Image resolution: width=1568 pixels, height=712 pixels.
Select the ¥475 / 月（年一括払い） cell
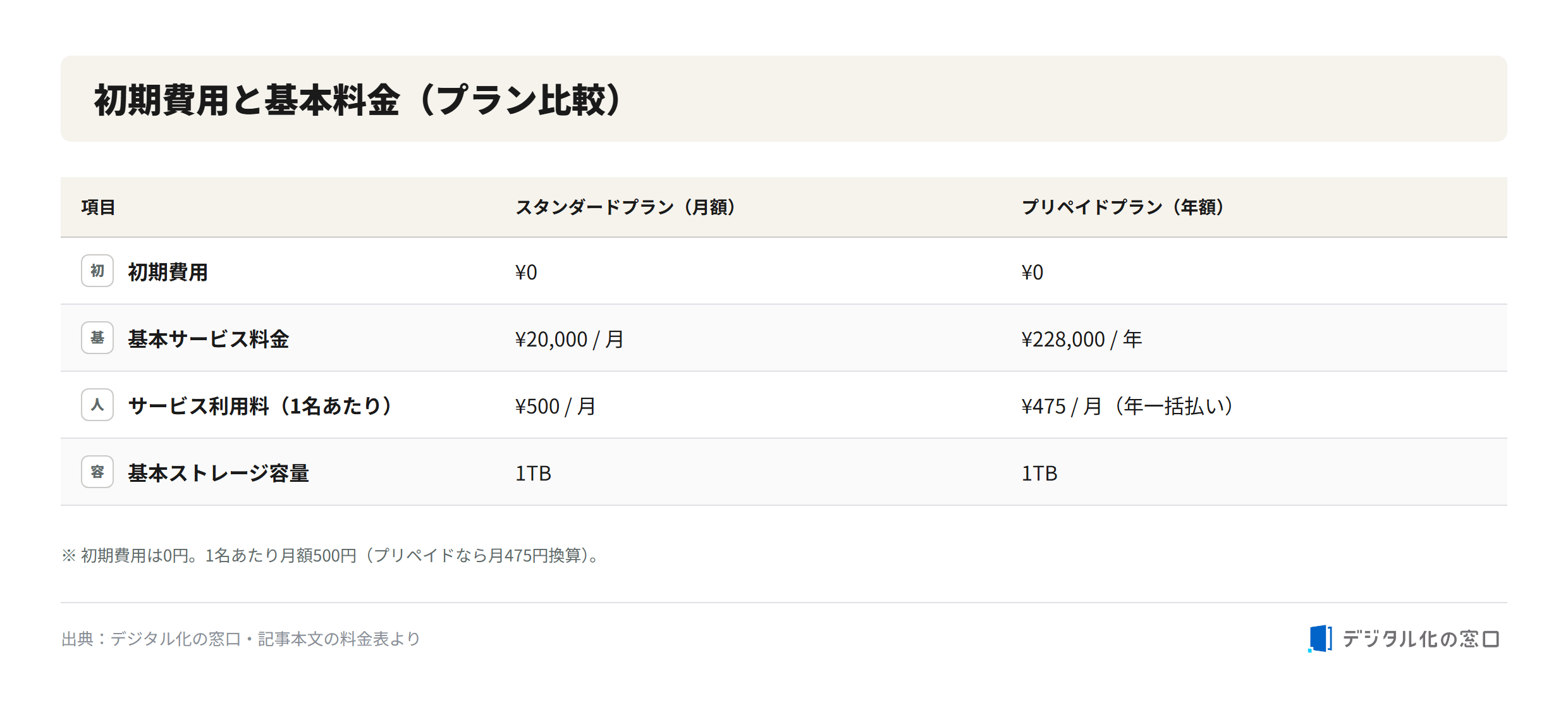pos(1128,406)
